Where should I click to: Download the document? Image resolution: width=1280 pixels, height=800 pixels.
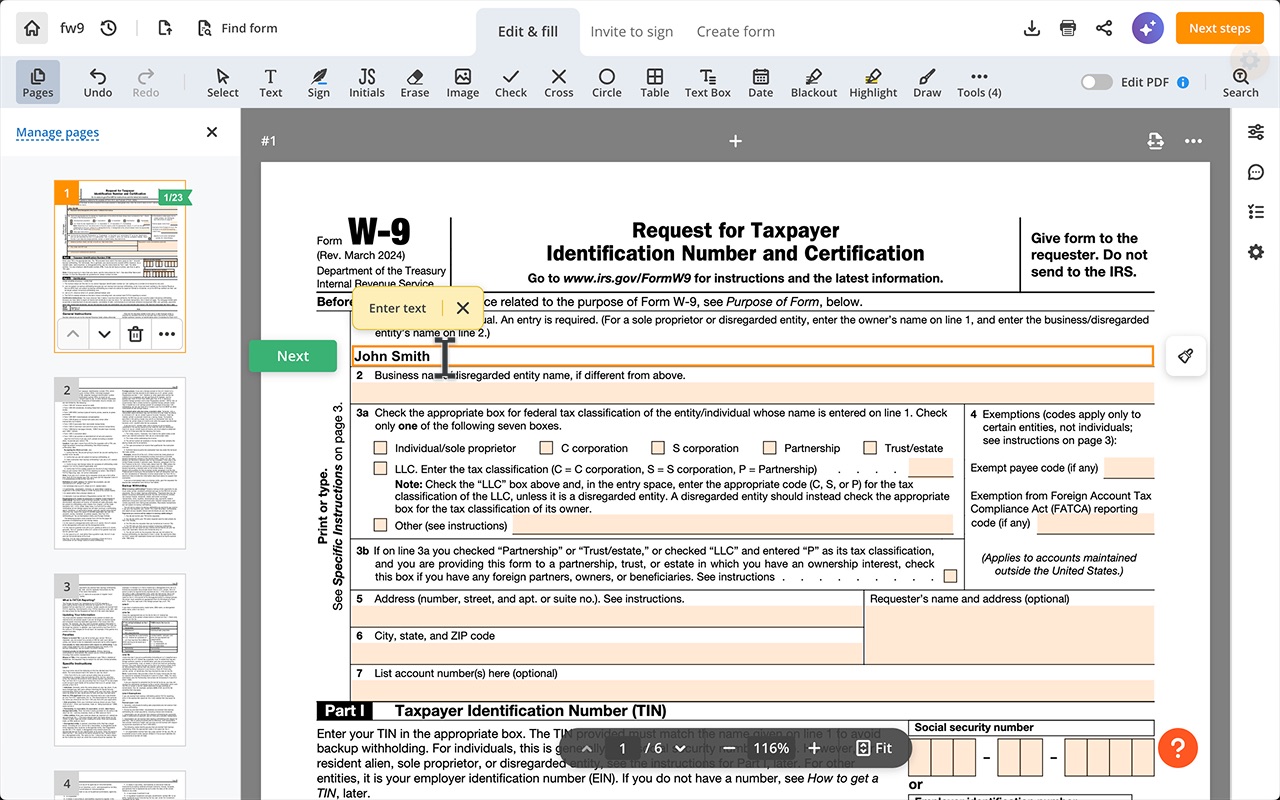1032,28
